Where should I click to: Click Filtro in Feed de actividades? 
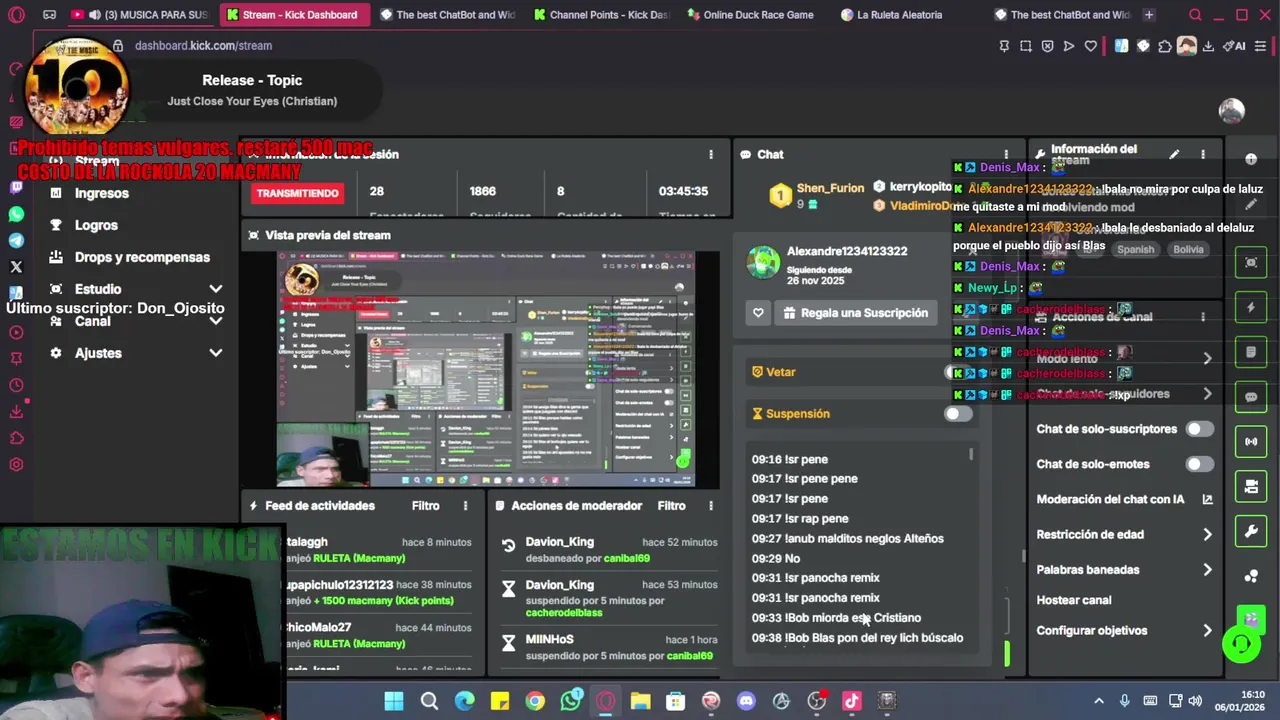tap(425, 506)
